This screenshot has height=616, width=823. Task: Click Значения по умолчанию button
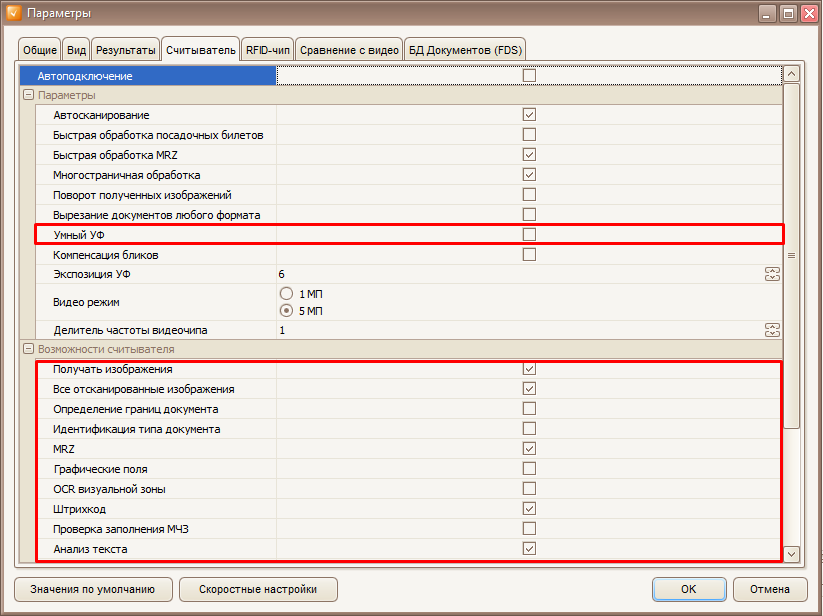tap(93, 589)
